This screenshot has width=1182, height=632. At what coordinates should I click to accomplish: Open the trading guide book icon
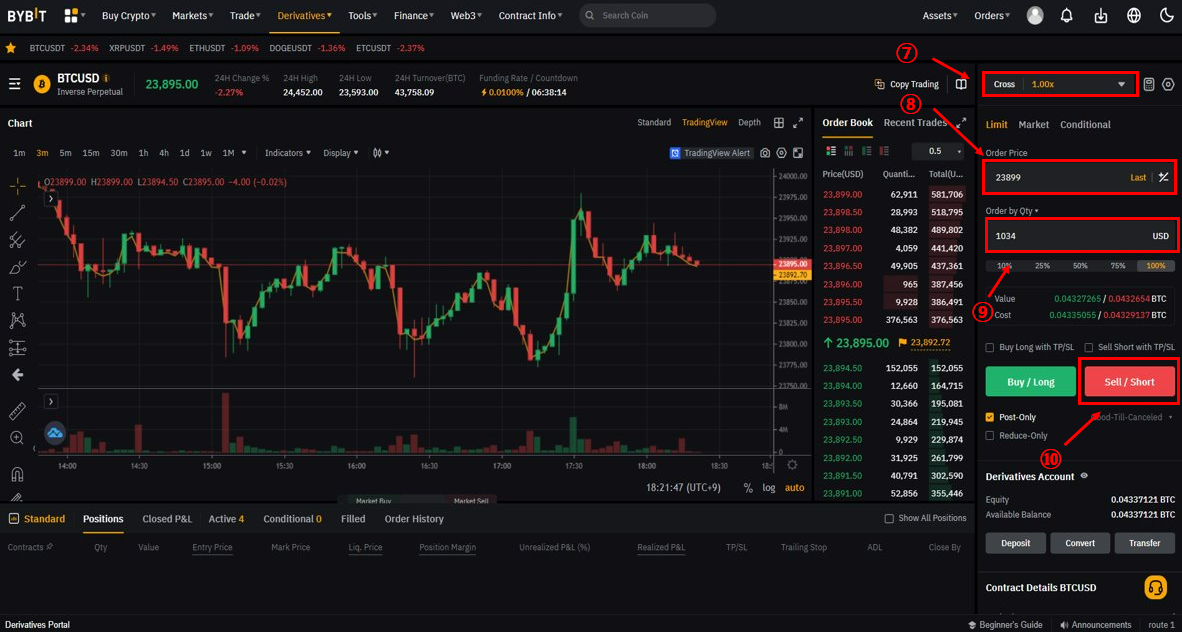click(x=961, y=84)
